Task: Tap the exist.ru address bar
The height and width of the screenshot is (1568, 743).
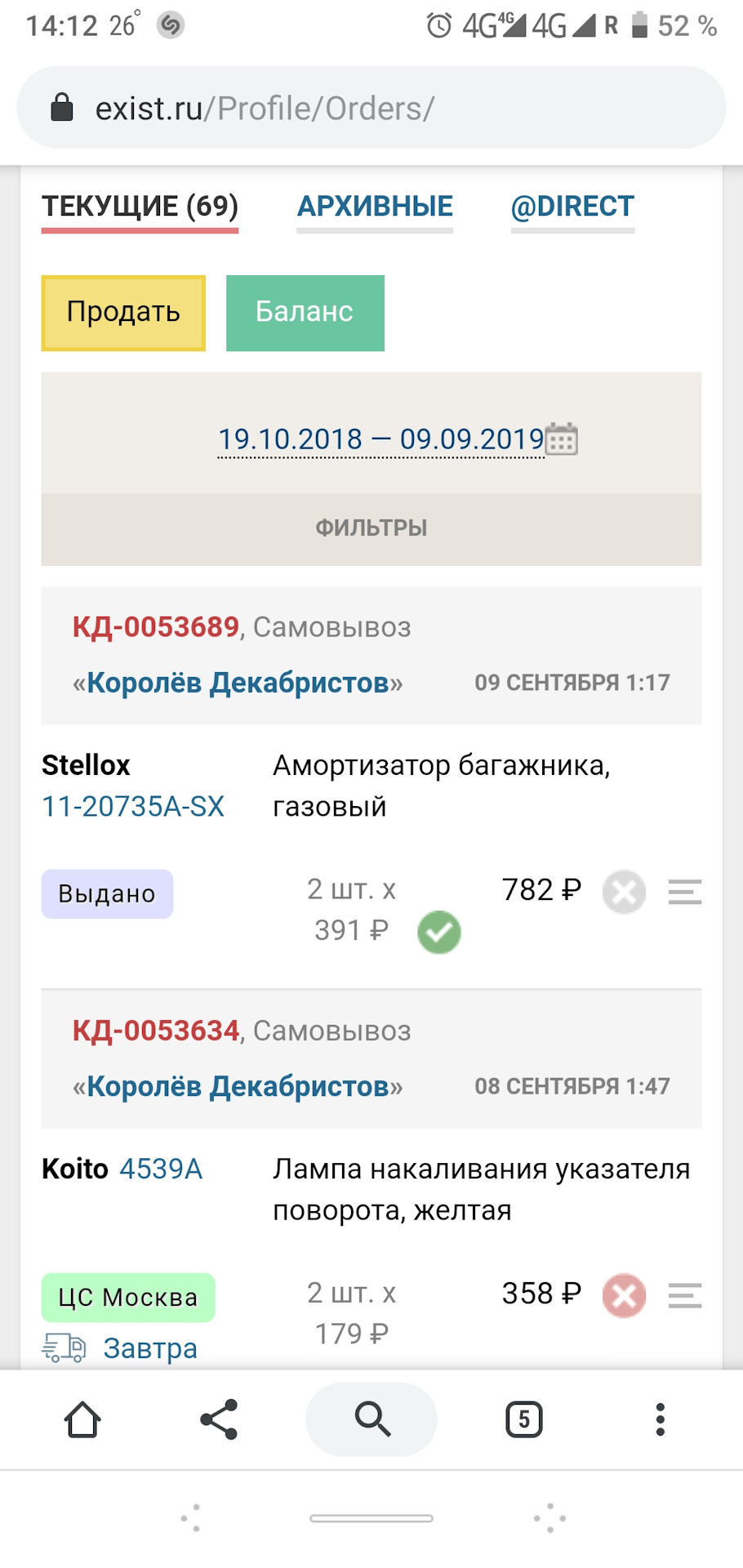Action: point(371,108)
